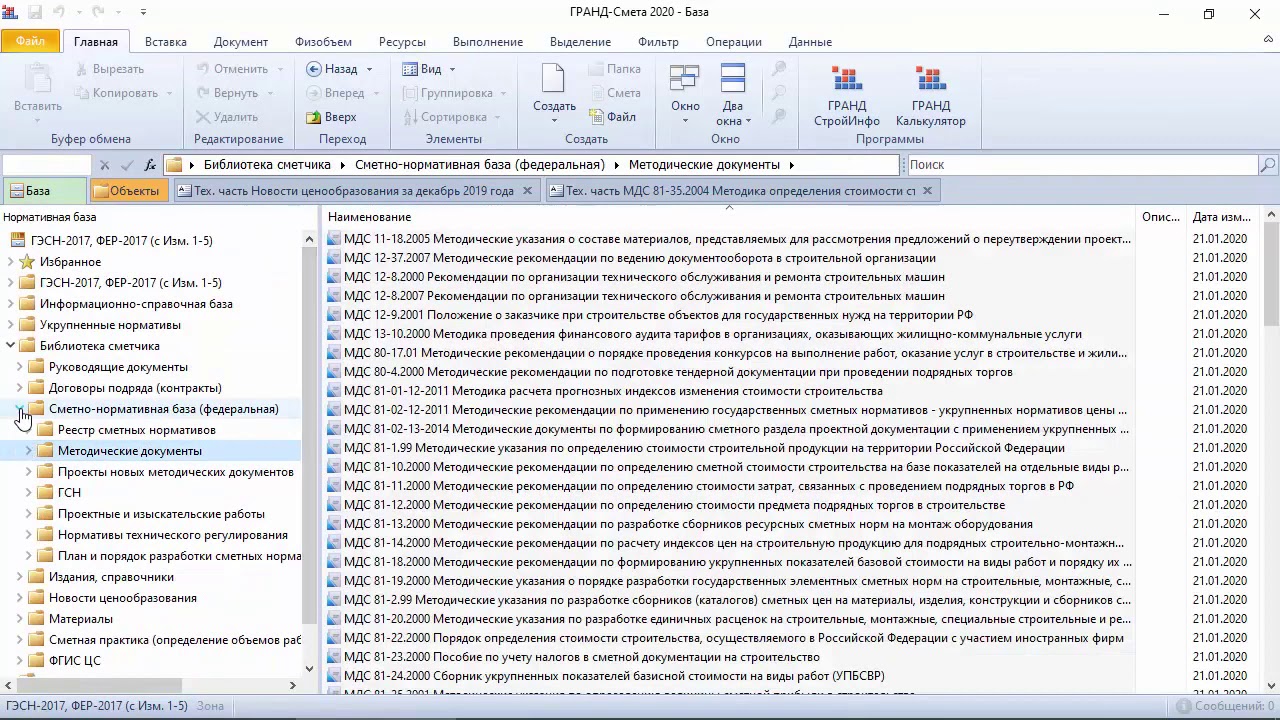Click the Избранное star icon
1280x720 pixels.
(27, 262)
